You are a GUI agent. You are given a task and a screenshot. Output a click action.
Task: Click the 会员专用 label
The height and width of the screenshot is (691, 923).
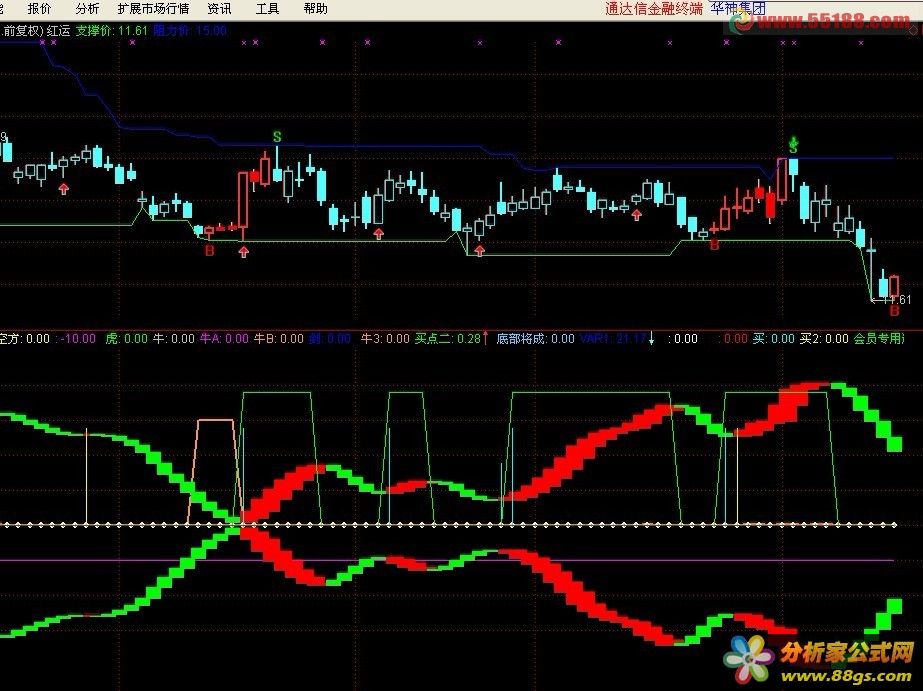pyautogui.click(x=878, y=338)
